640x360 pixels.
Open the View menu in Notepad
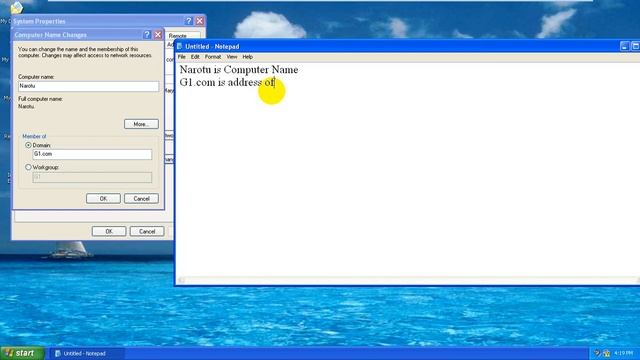click(x=232, y=57)
